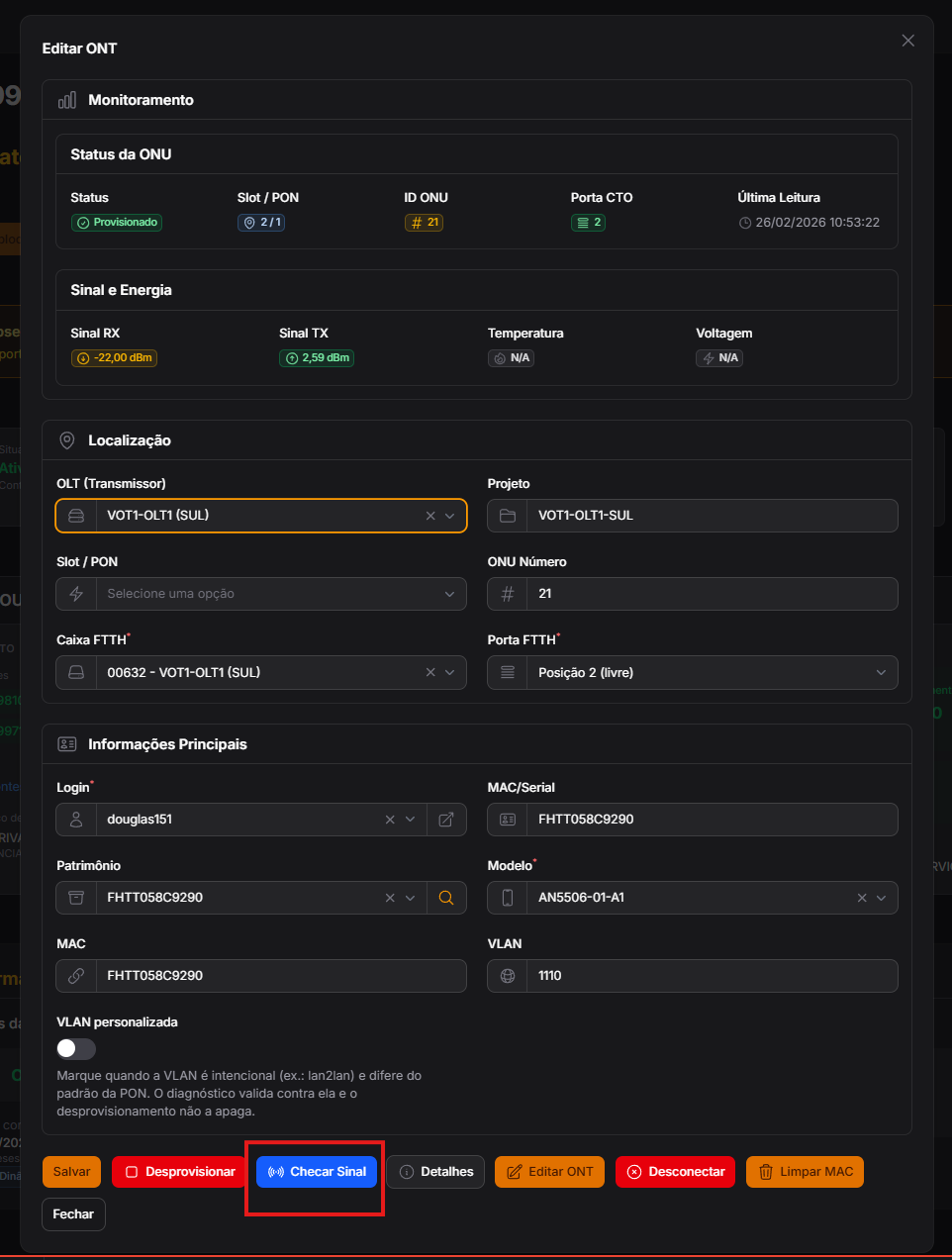The width and height of the screenshot is (952, 1260).
Task: Click into the VLAN 1110 input field
Action: (x=713, y=976)
